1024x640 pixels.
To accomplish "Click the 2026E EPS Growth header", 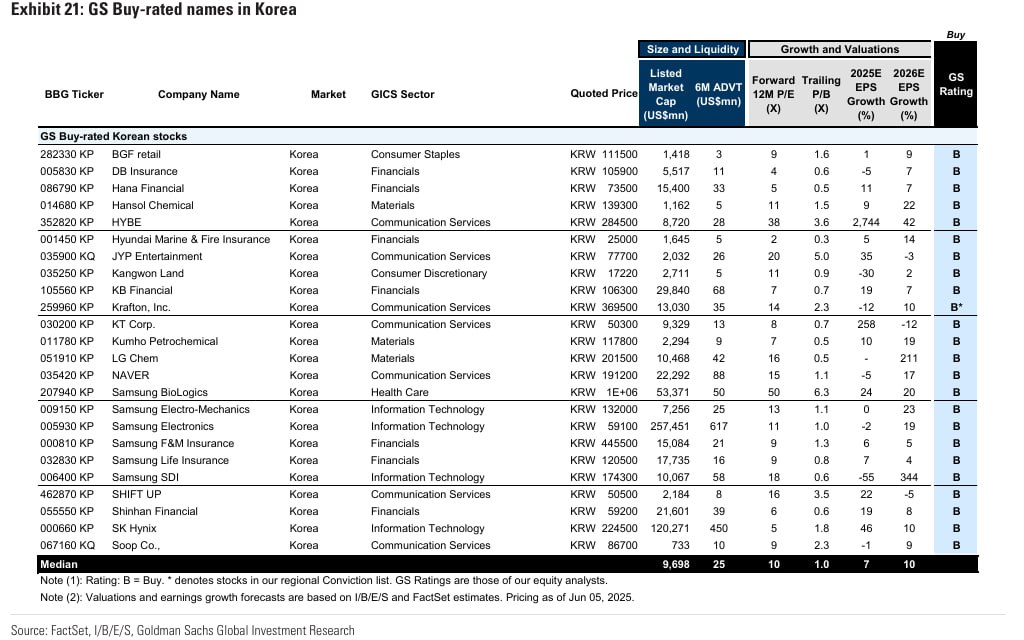I will point(908,94).
